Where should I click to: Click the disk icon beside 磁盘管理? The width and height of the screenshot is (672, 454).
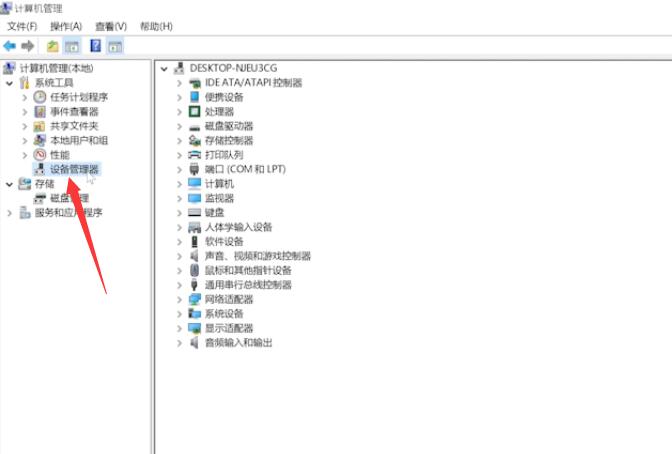click(x=40, y=198)
